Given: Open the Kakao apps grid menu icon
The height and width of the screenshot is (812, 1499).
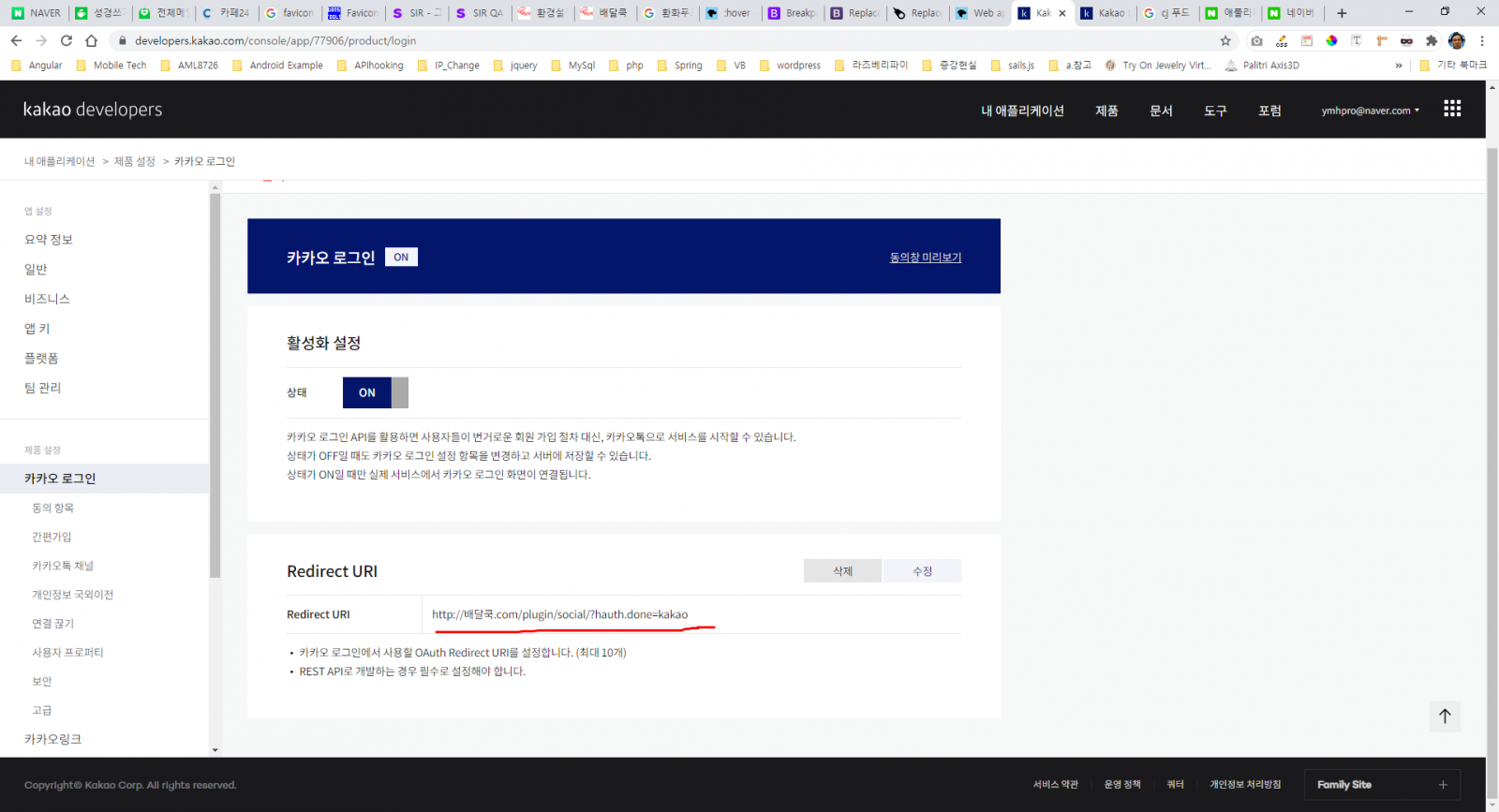Looking at the screenshot, I should tap(1452, 109).
